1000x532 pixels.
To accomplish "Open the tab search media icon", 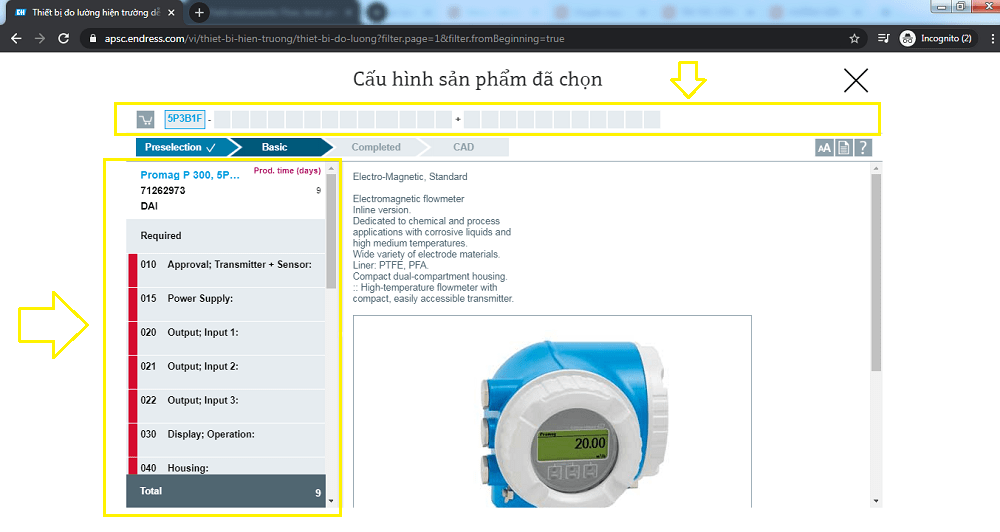I will (x=883, y=39).
